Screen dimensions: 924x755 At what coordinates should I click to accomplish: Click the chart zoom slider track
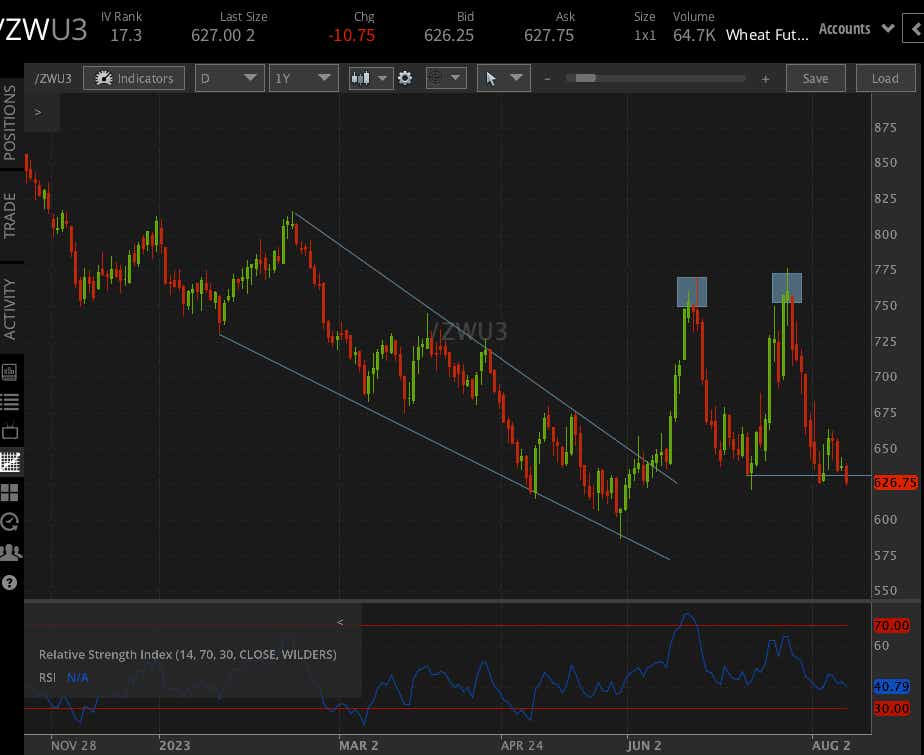656,78
